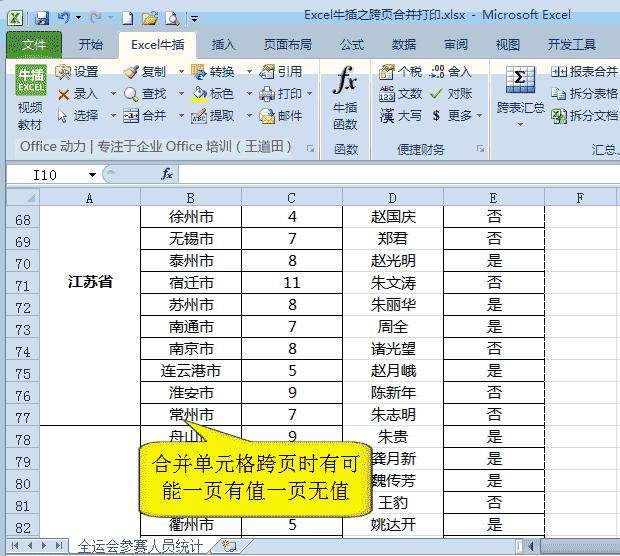Select column C header

[292, 197]
